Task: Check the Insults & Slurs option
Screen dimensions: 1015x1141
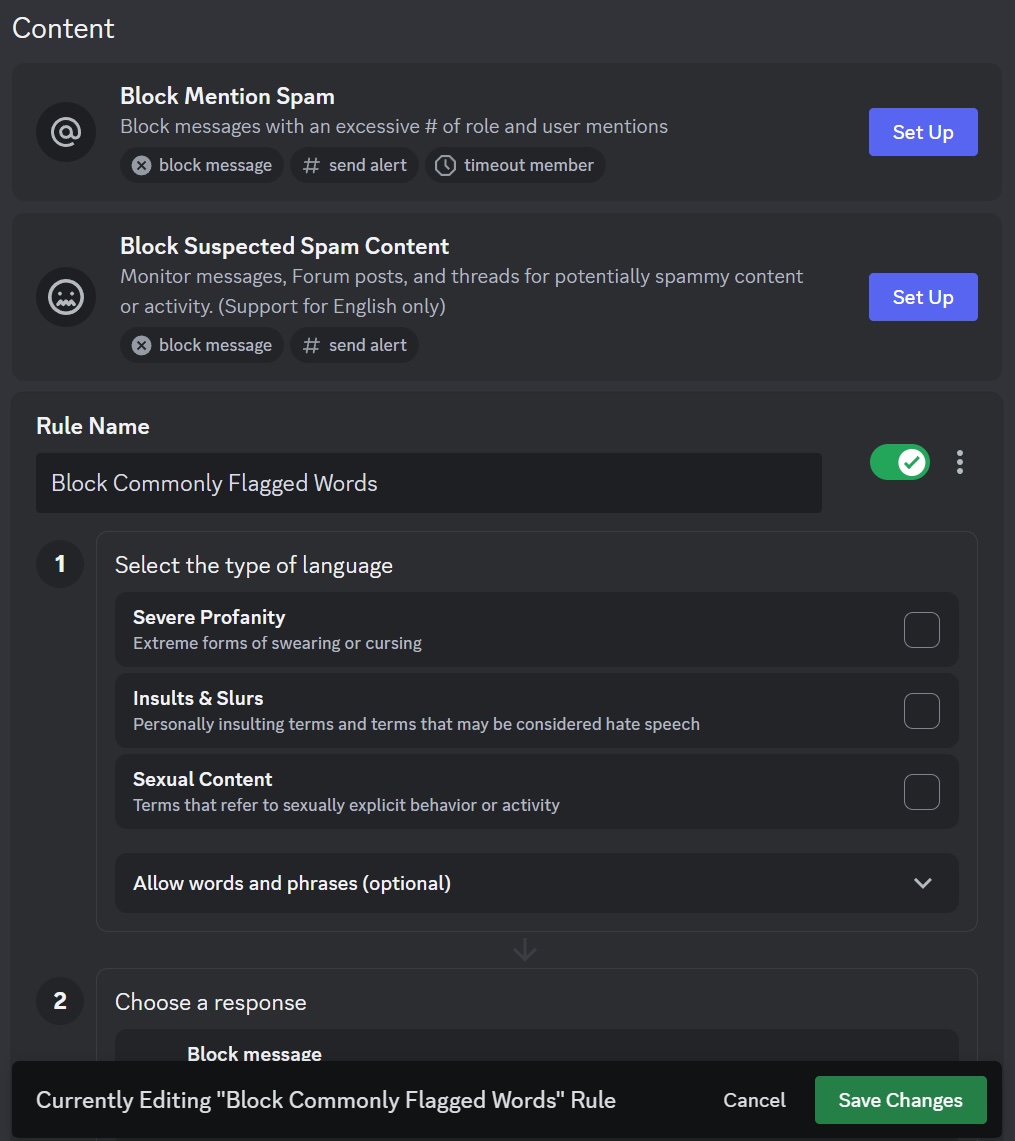Action: (x=920, y=710)
